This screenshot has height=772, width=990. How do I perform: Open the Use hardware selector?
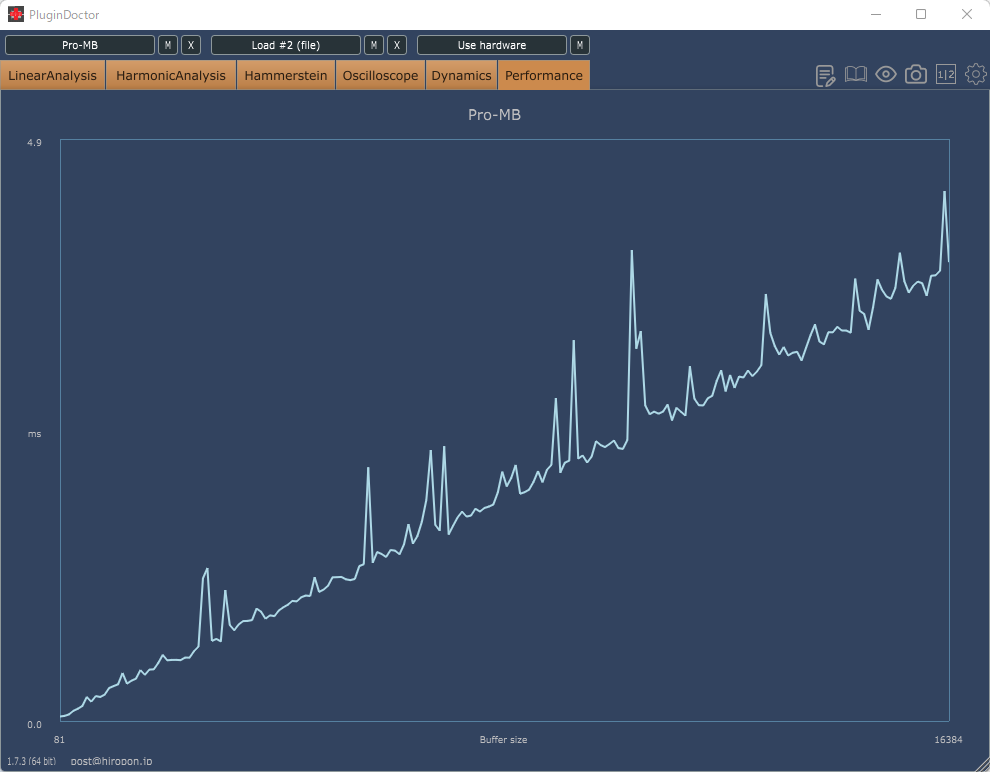tap(492, 45)
